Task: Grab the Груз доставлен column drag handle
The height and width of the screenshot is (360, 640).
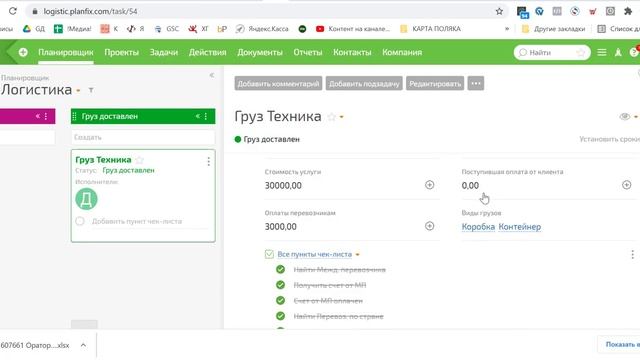Action: pos(74,116)
